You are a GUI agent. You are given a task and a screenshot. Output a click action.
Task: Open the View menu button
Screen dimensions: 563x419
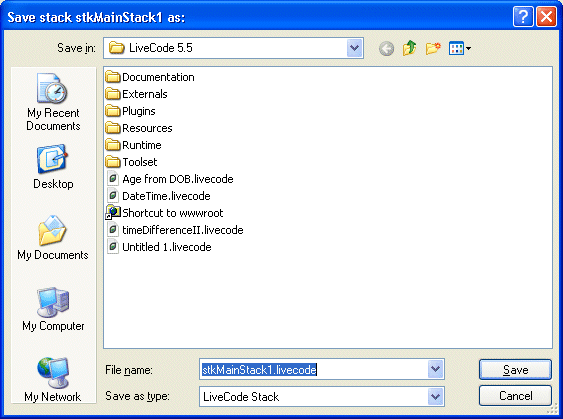(x=460, y=48)
